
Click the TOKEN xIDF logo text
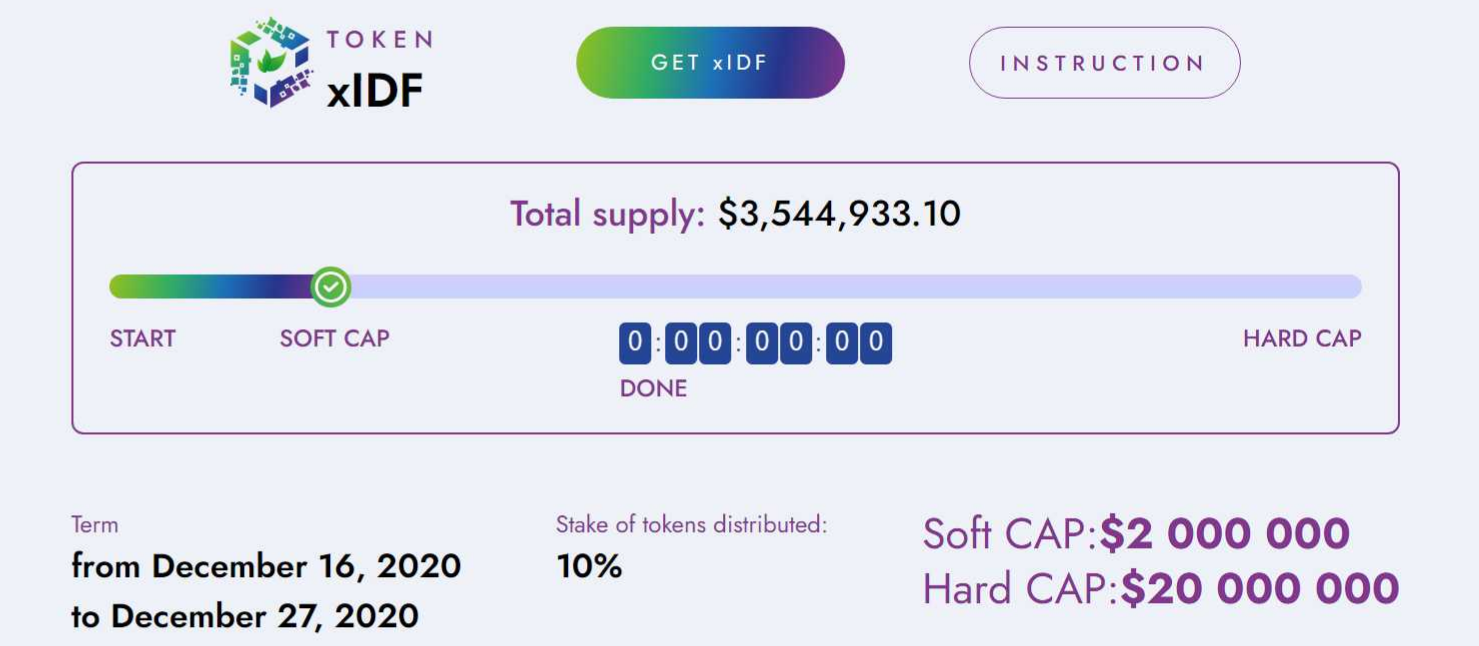pyautogui.click(x=378, y=70)
